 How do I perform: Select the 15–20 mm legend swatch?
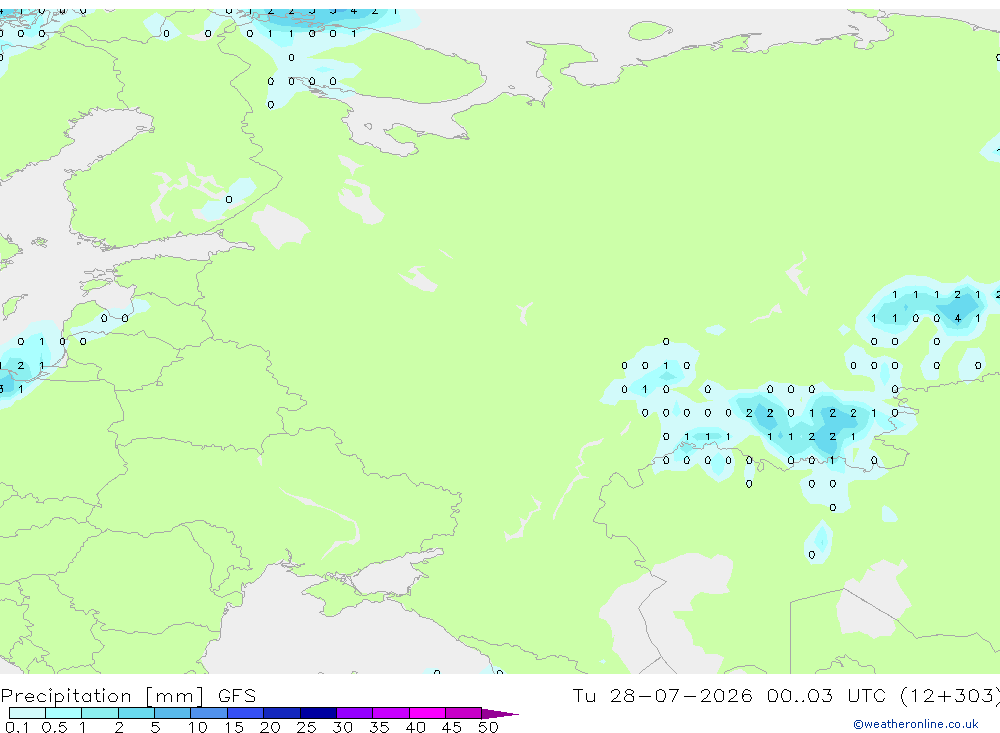[246, 713]
